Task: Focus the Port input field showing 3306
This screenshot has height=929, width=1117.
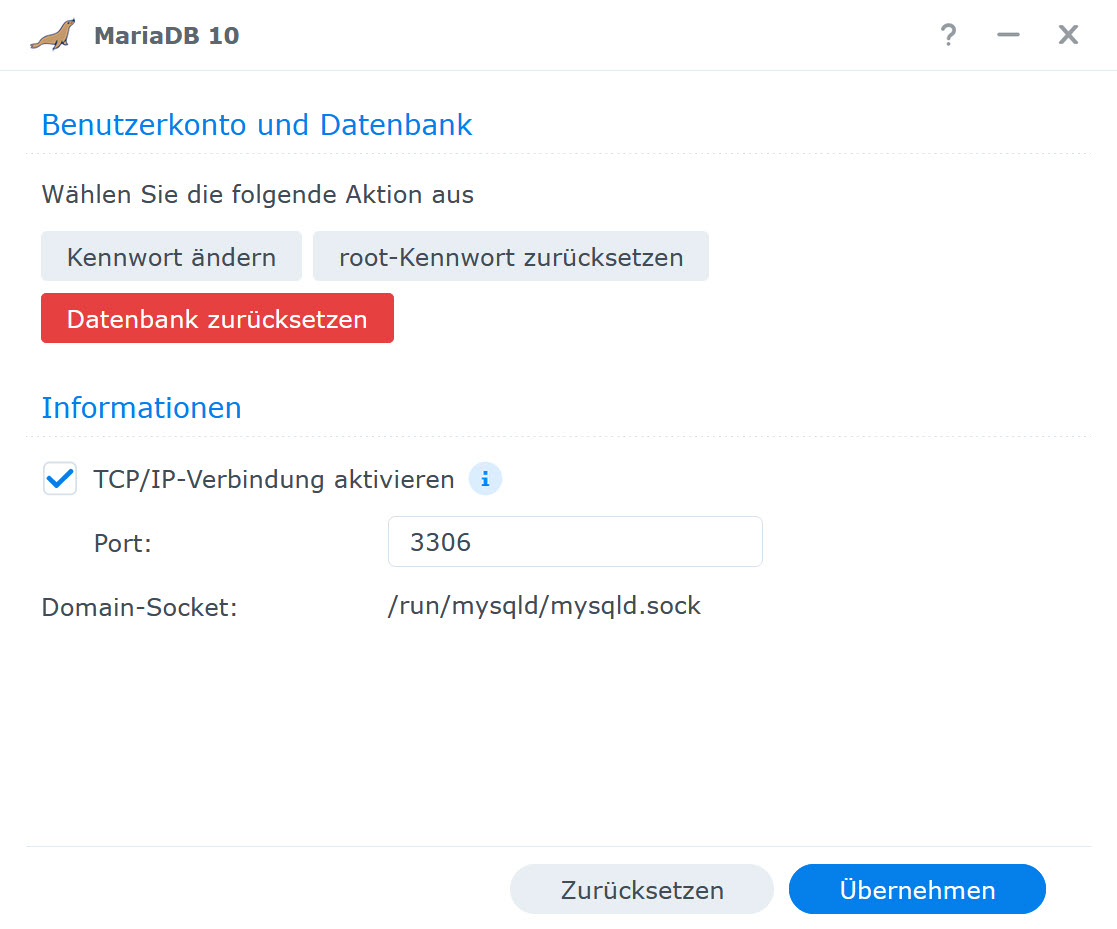Action: 575,542
